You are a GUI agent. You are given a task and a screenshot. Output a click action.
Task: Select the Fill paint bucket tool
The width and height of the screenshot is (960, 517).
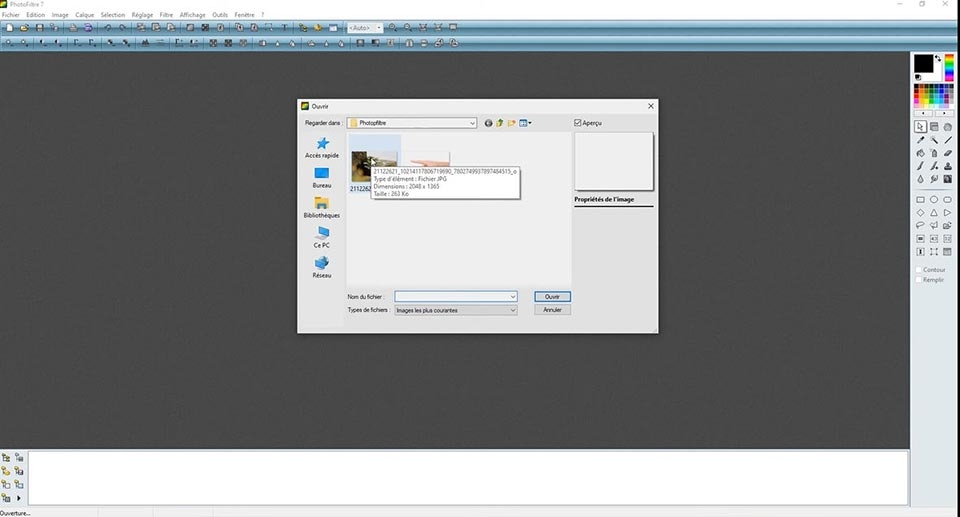920,153
